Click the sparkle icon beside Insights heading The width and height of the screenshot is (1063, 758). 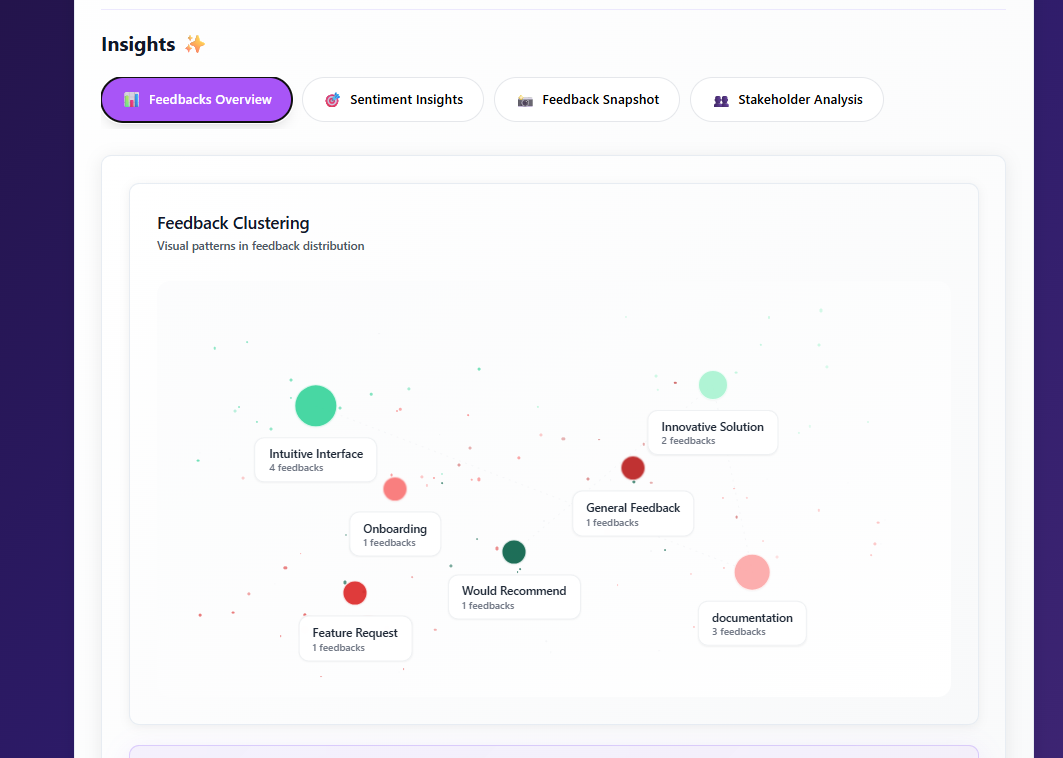(x=195, y=44)
